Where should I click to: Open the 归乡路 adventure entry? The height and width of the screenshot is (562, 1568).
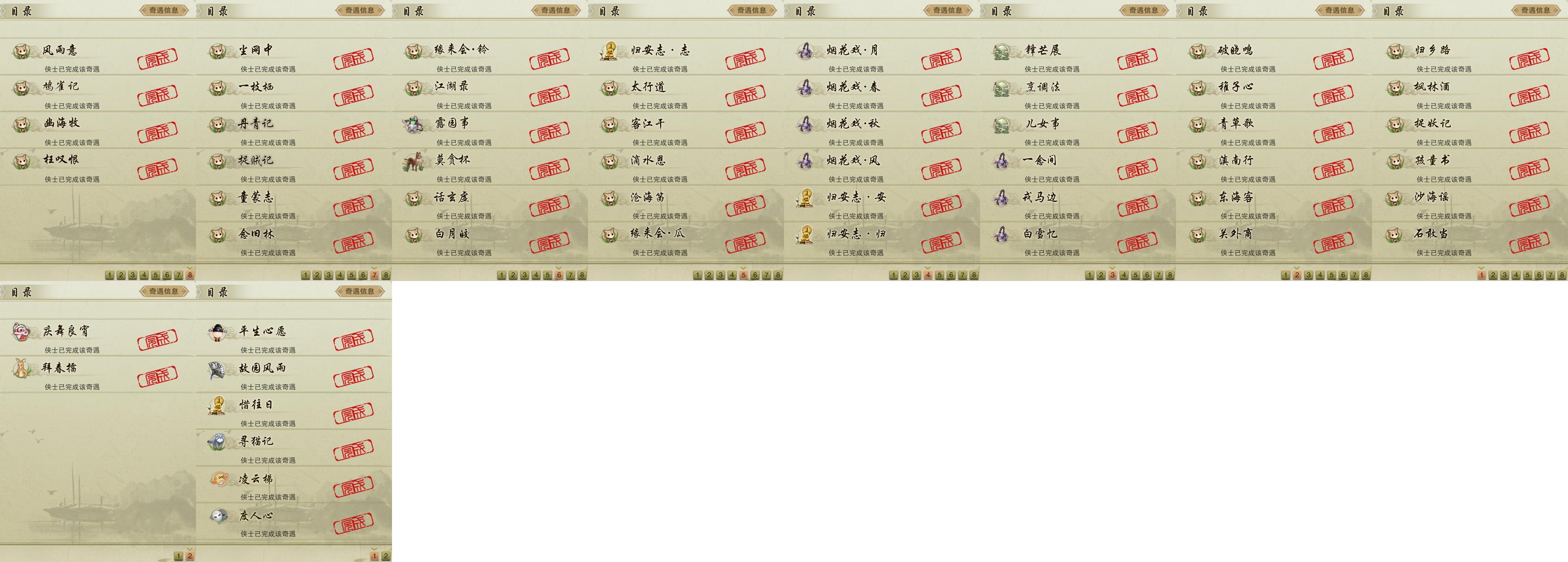(x=1470, y=56)
